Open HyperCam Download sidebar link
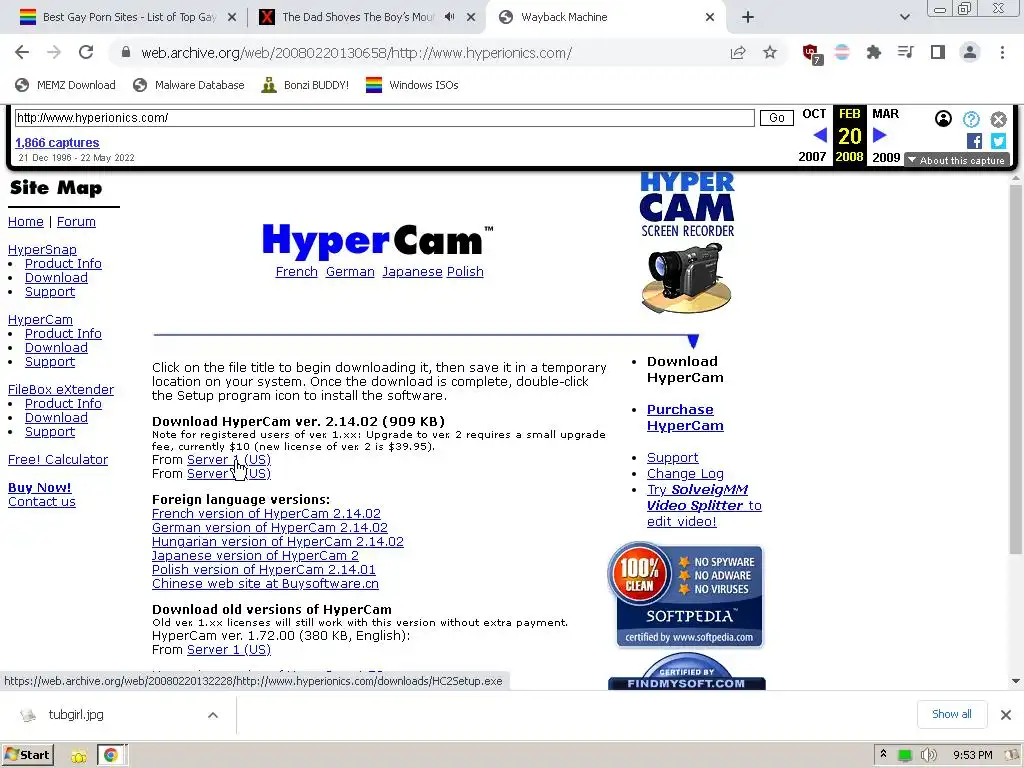Image resolution: width=1024 pixels, height=768 pixels. tap(56, 347)
